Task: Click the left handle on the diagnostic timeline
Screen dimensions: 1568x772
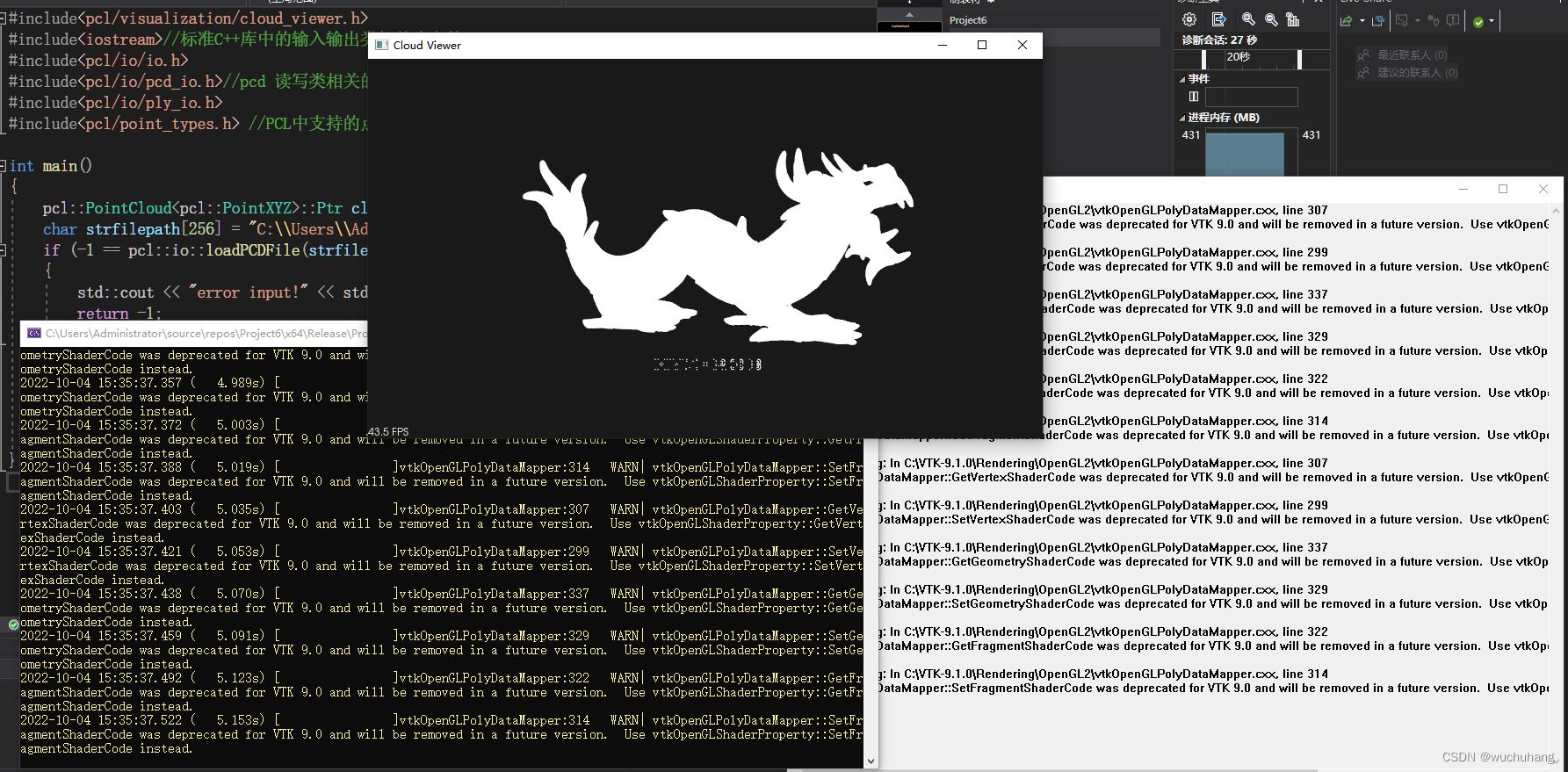Action: [1203, 59]
